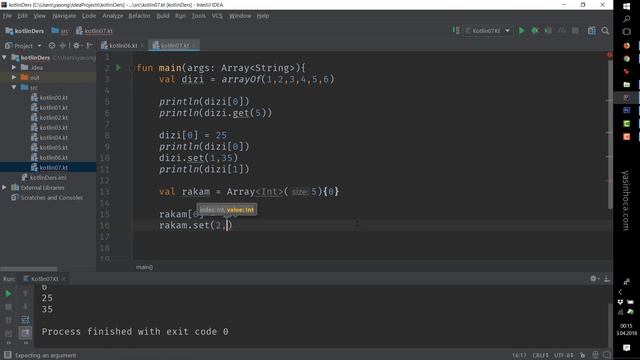Click the kotlin07.kt breadcrumb in navigation bar
Image resolution: width=640 pixels, height=360 pixels.
pos(94,31)
